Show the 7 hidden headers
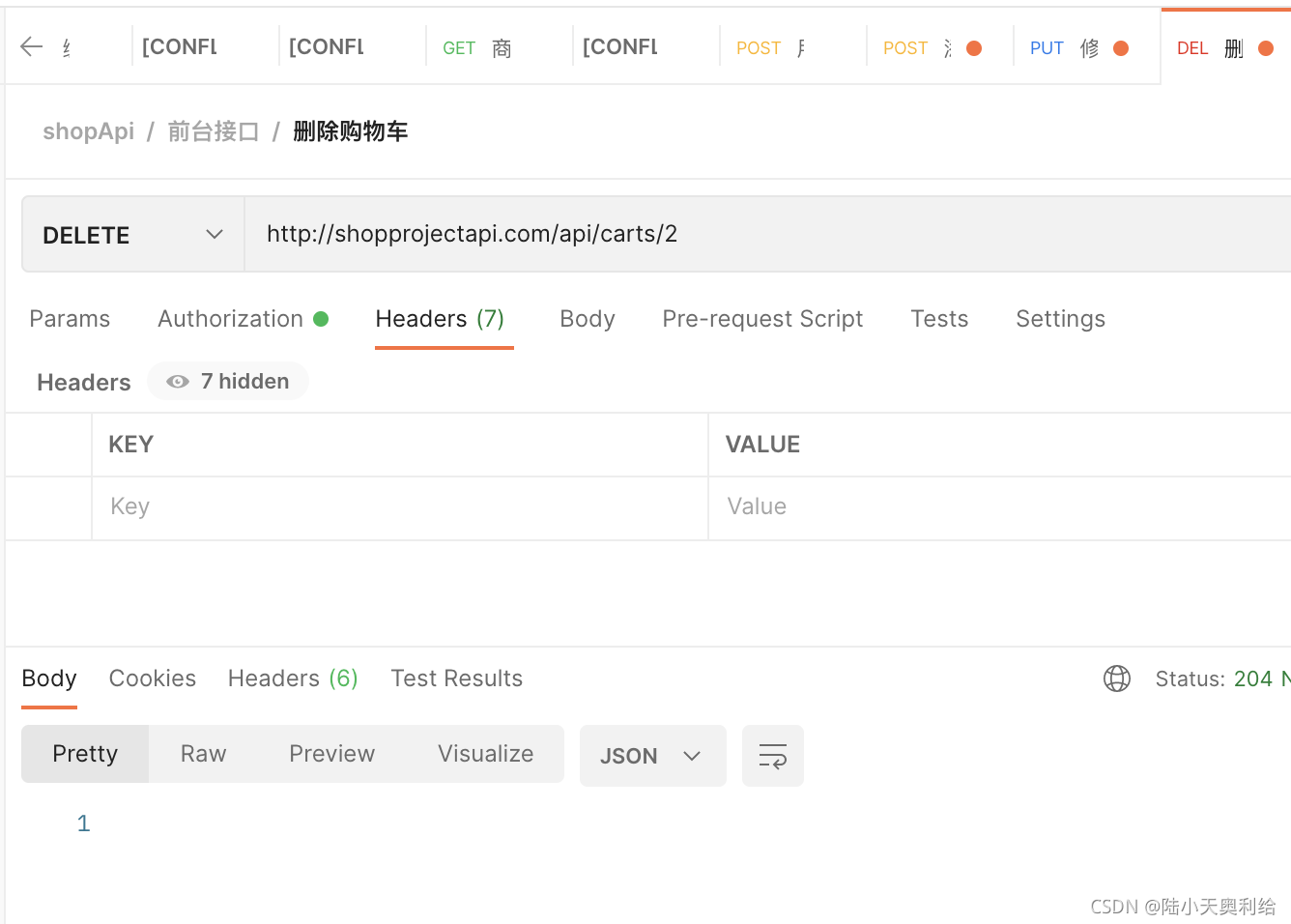Image resolution: width=1291 pixels, height=924 pixels. click(228, 381)
